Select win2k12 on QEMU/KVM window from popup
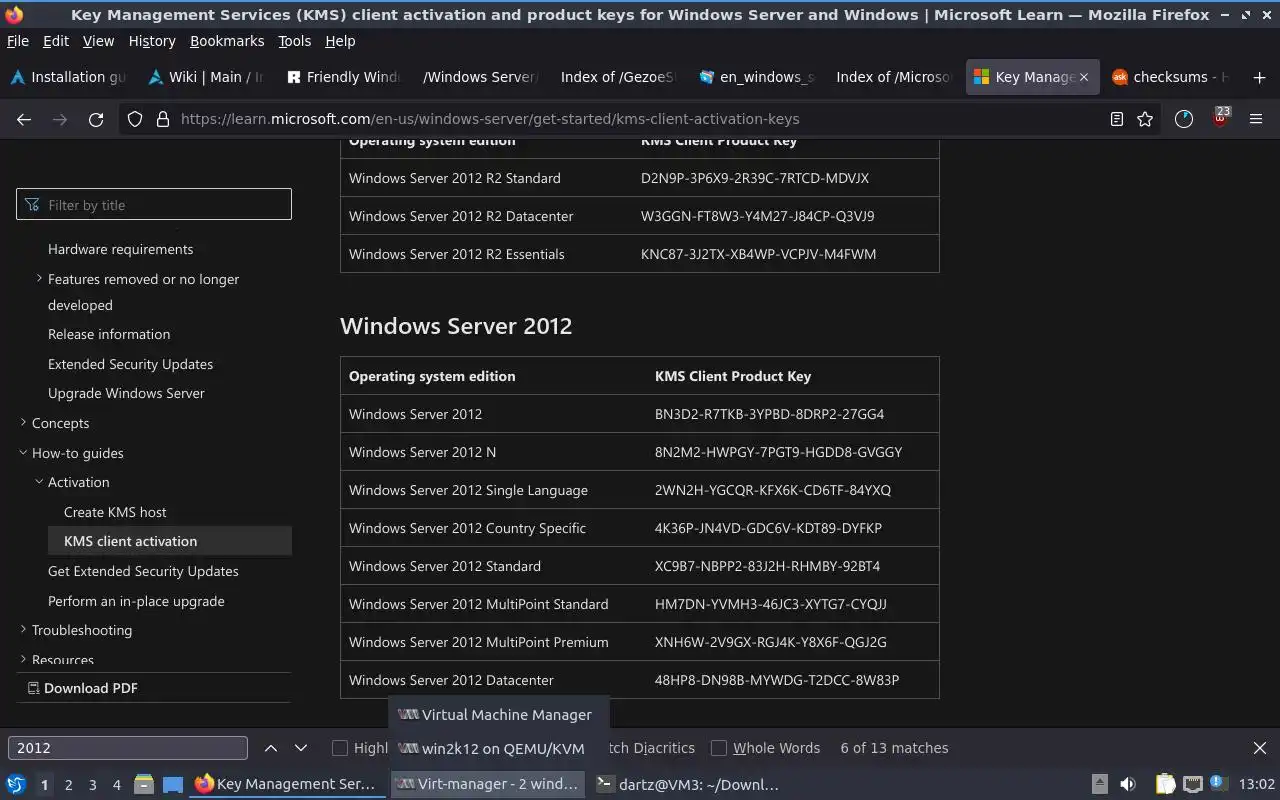The image size is (1280, 800). tap(497, 748)
